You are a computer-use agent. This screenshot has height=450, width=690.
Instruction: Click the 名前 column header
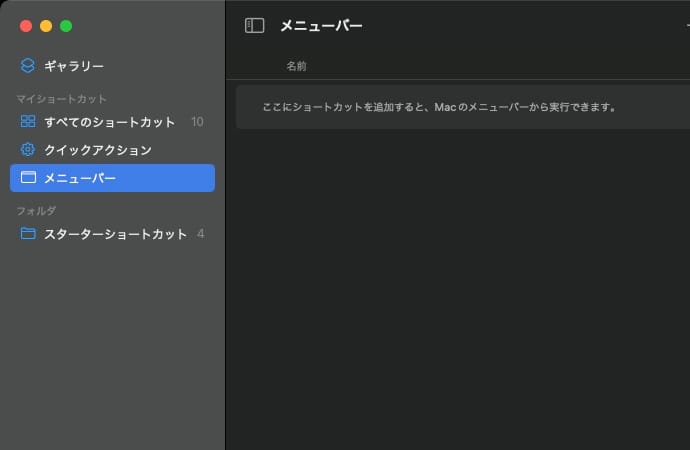point(296,66)
